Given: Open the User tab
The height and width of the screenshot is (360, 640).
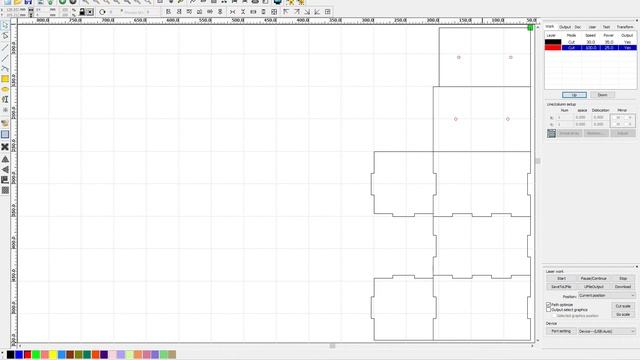Looking at the screenshot, I should pyautogui.click(x=592, y=27).
